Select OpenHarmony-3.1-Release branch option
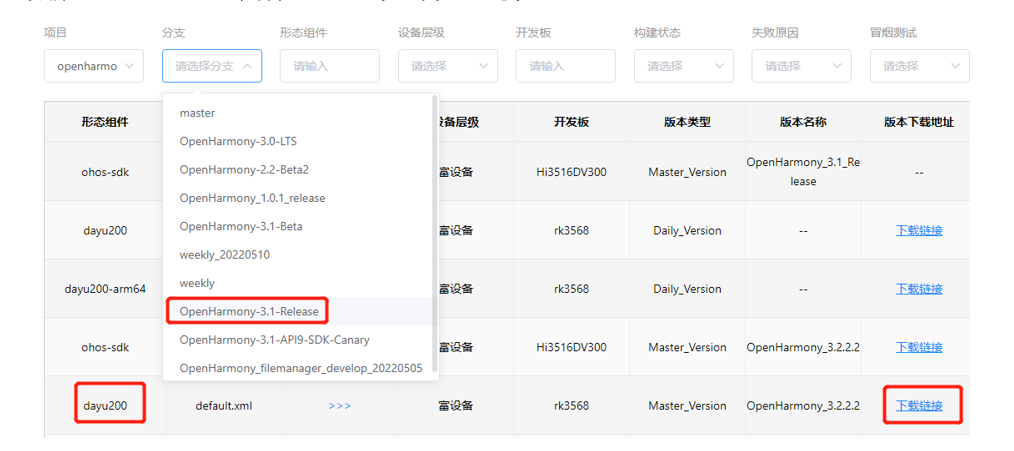The height and width of the screenshot is (451, 1014). point(297,311)
